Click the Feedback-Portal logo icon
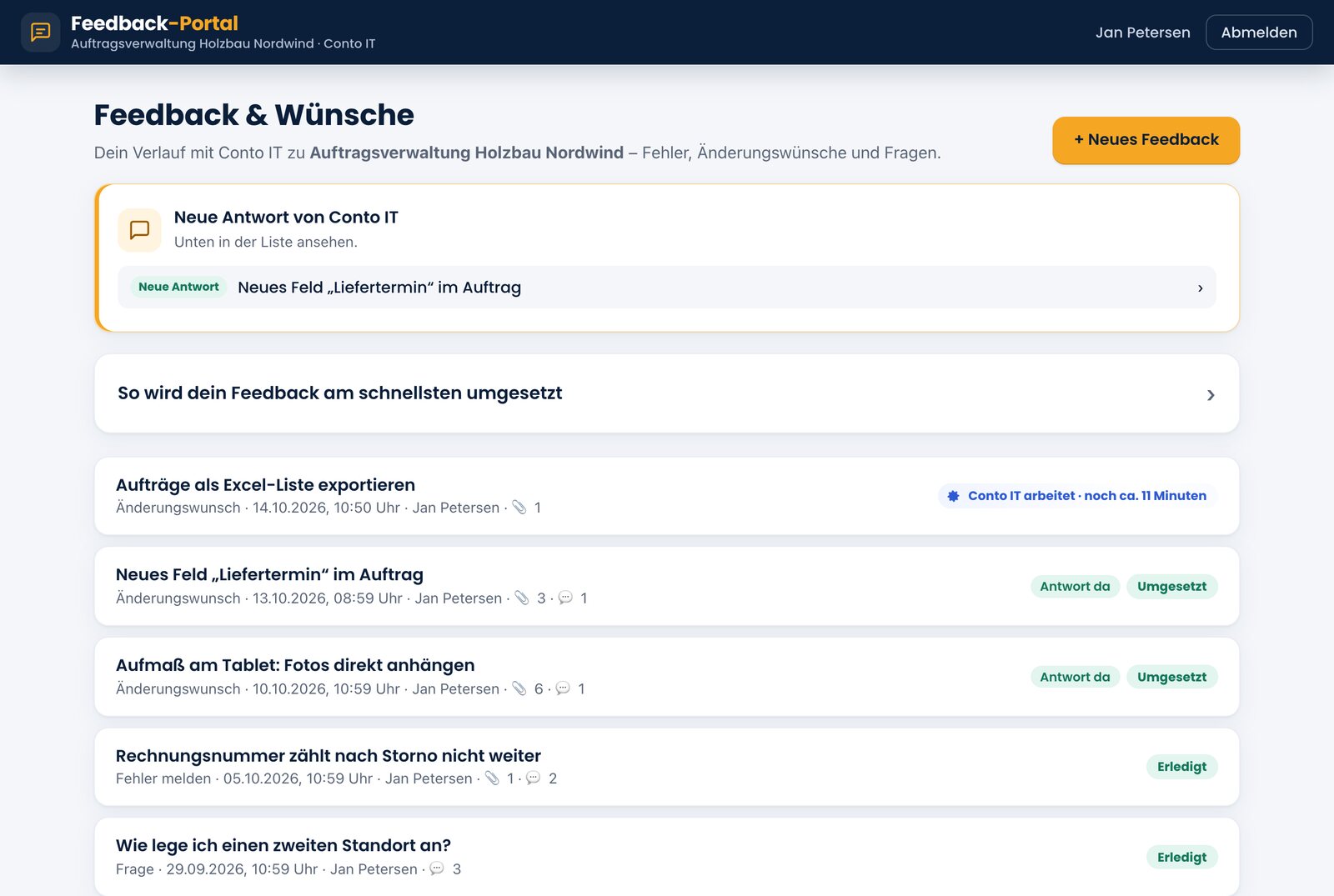This screenshot has width=1334, height=896. click(x=40, y=33)
